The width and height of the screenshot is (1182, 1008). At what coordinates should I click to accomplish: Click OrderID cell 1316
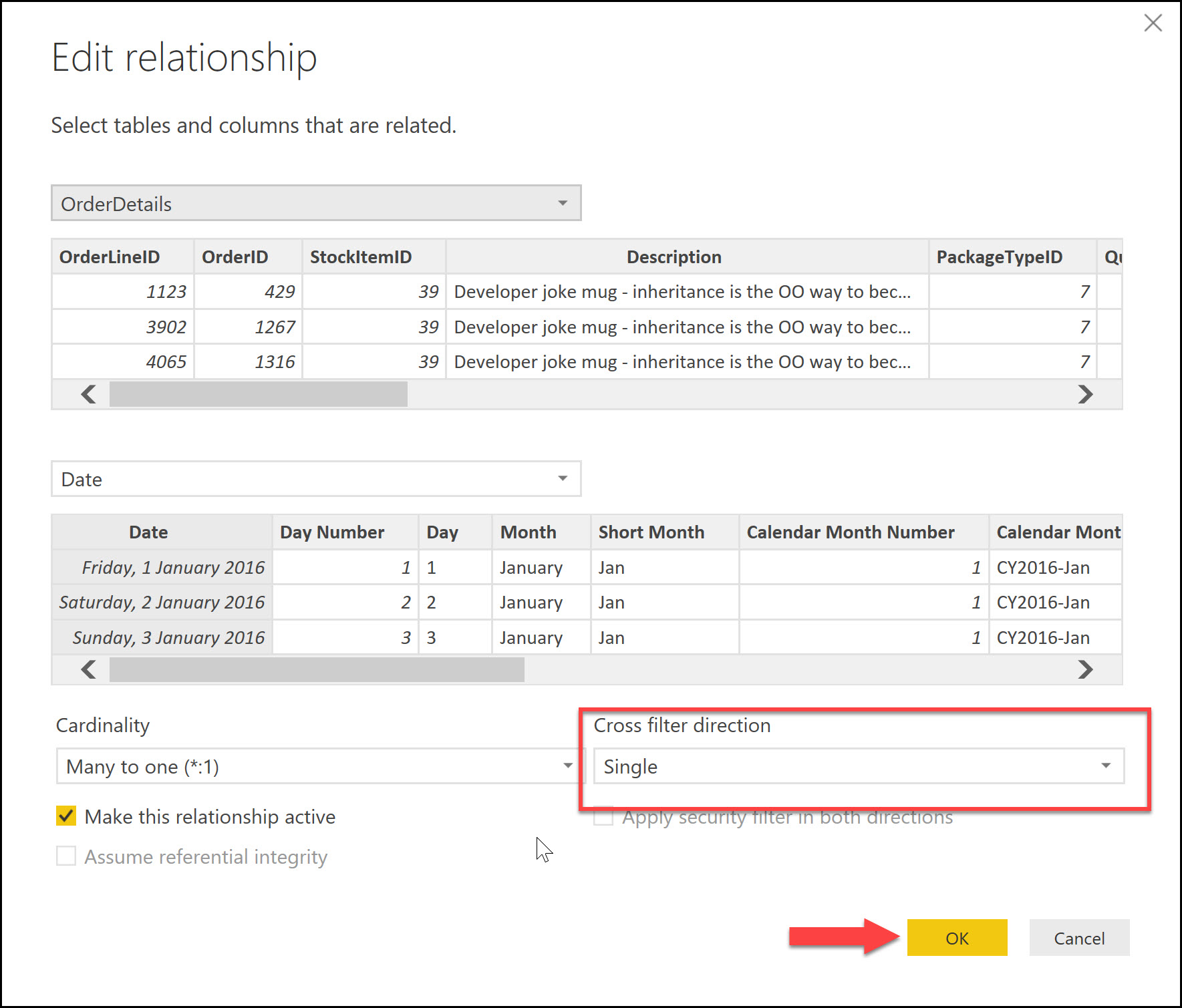[248, 361]
